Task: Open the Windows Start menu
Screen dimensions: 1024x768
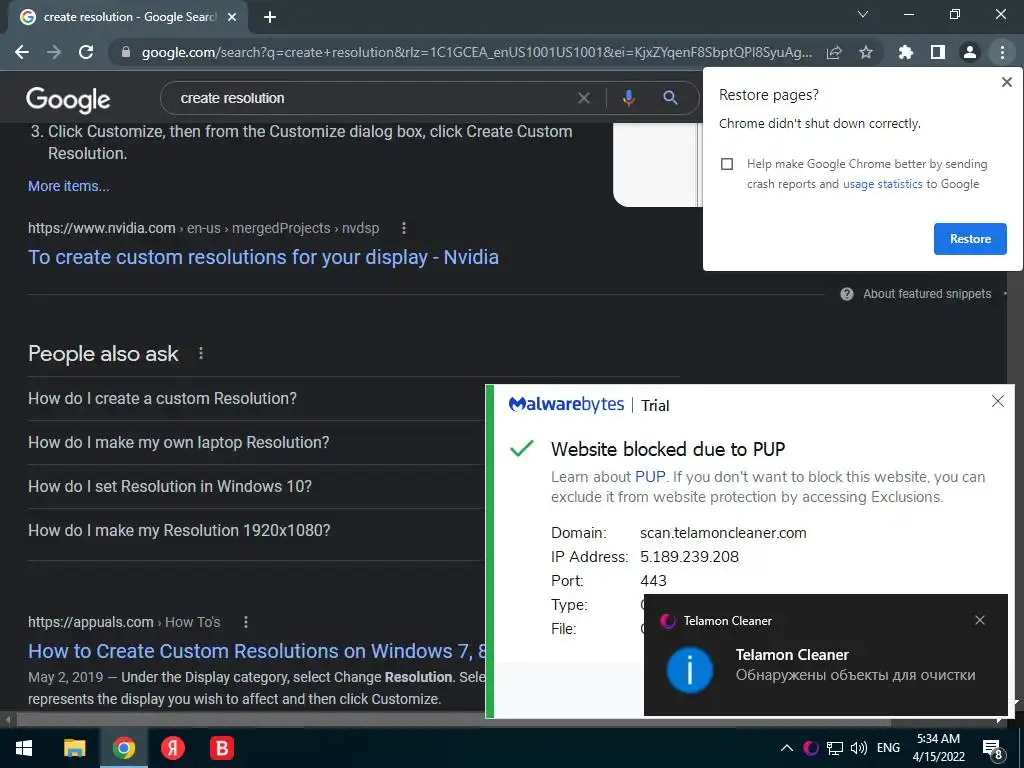Action: point(24,748)
